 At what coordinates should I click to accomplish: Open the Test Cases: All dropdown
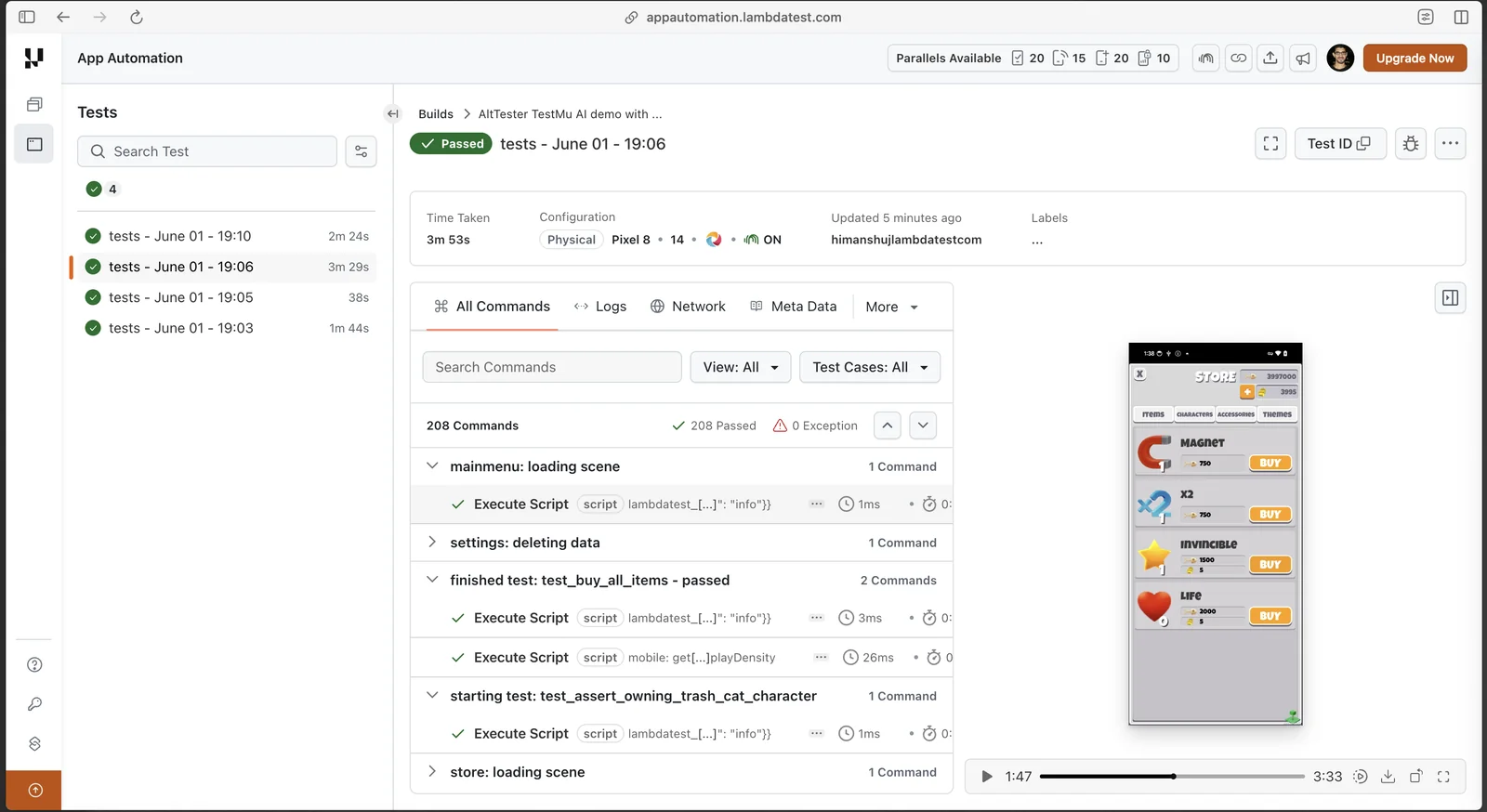coord(870,367)
